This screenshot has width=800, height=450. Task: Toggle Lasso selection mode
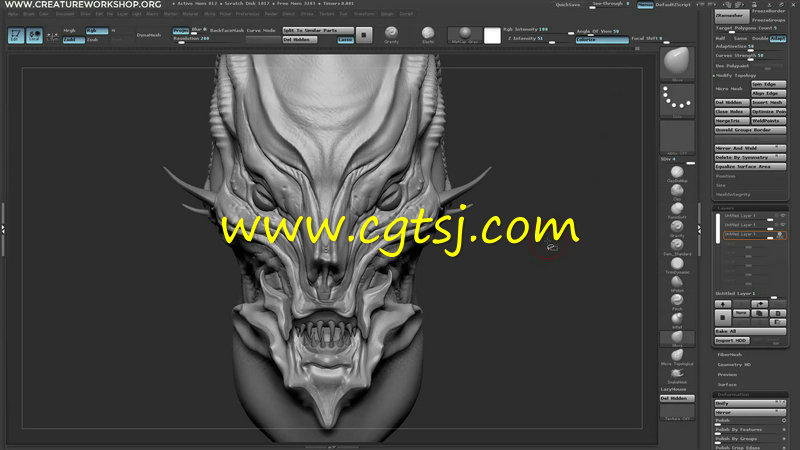pyautogui.click(x=345, y=40)
